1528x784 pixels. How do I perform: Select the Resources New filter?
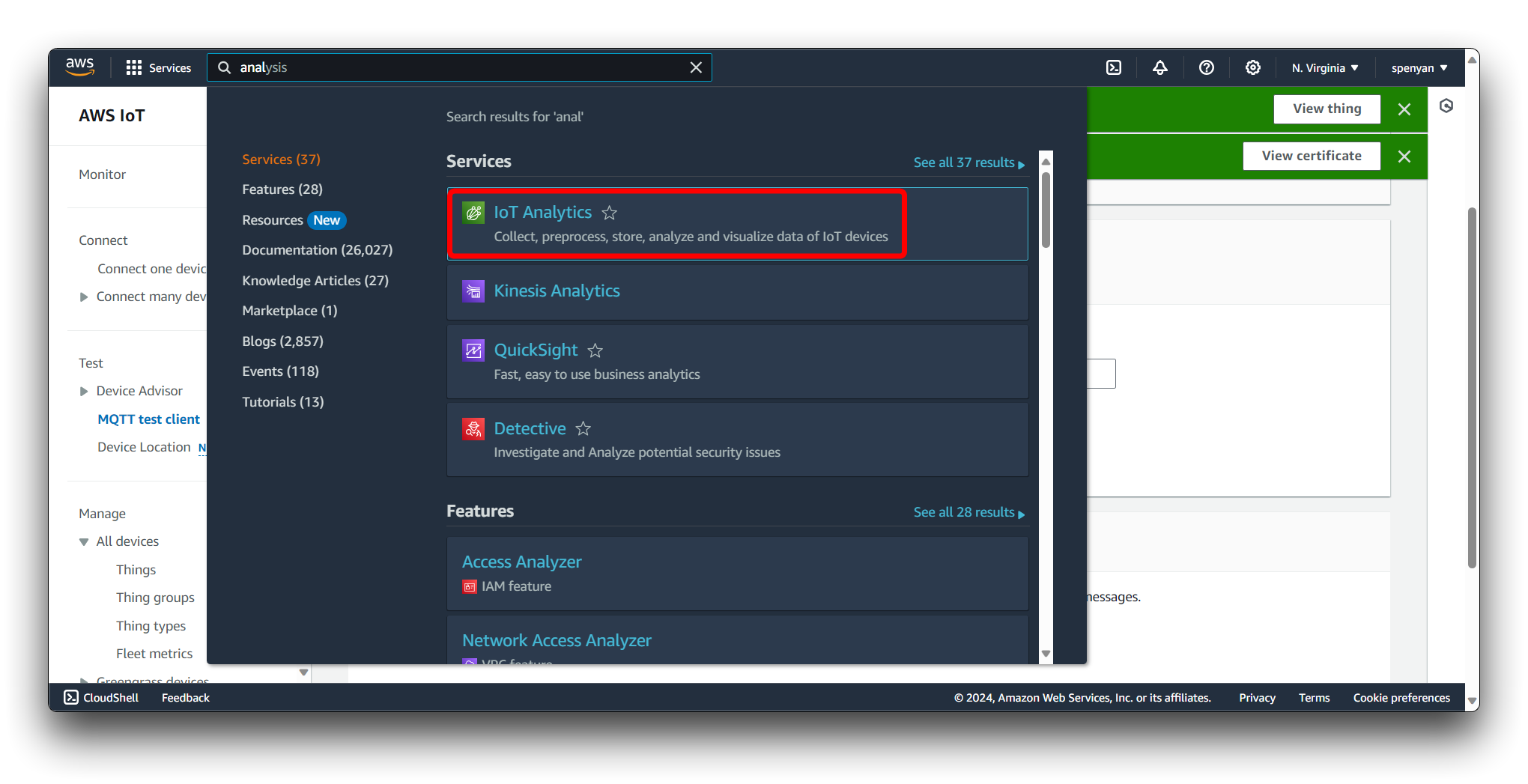[x=294, y=220]
